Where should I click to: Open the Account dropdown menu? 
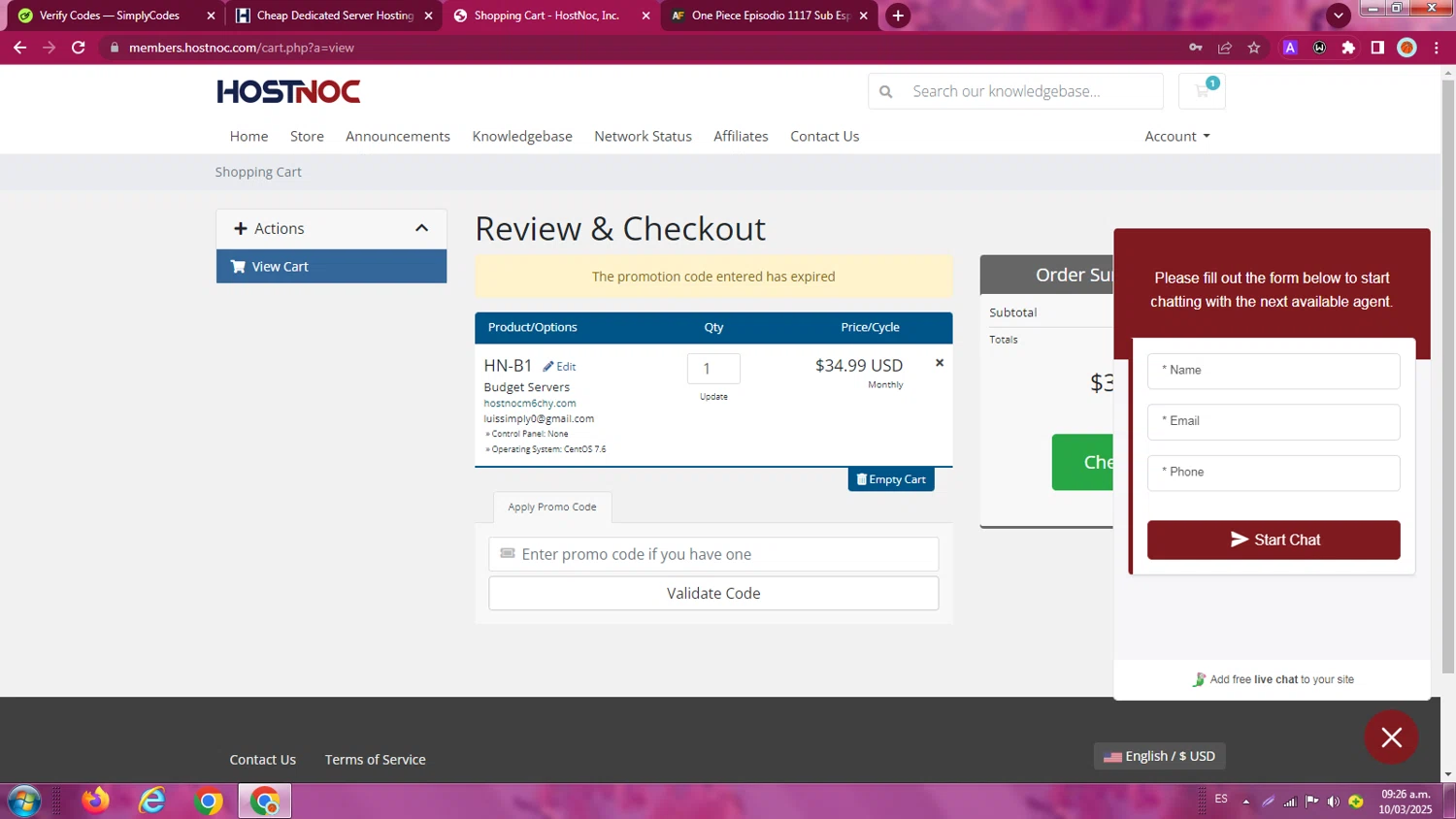[1177, 137]
